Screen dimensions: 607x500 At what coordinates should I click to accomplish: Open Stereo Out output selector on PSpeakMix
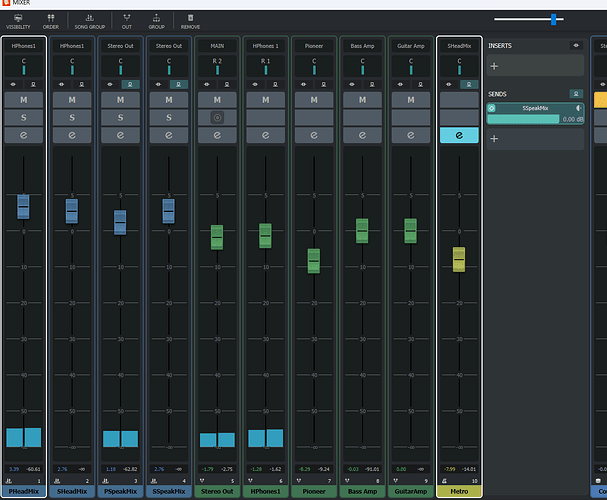click(x=120, y=46)
